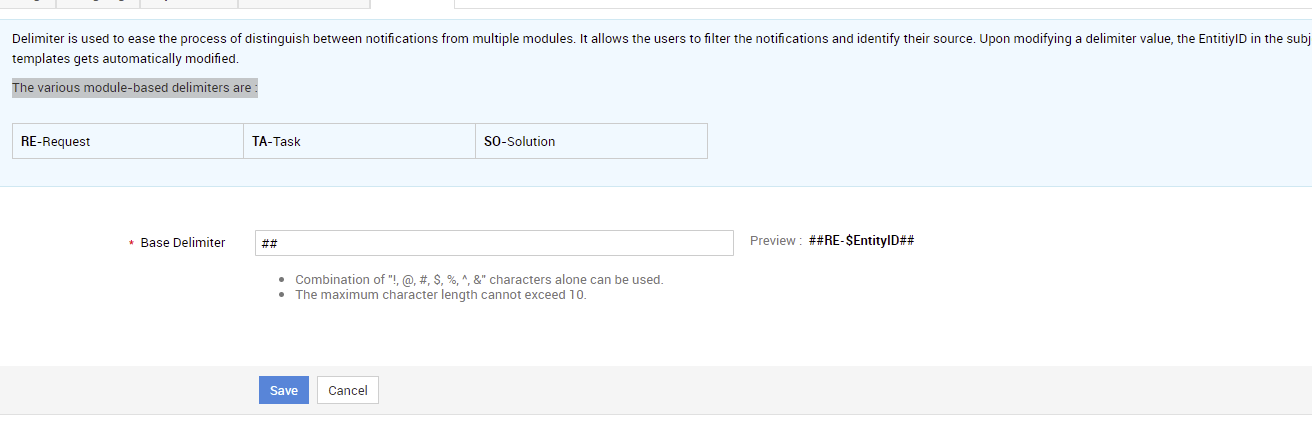This screenshot has width=1312, height=431.
Task: Click the delimiter description paragraph's first line
Action: click(662, 41)
